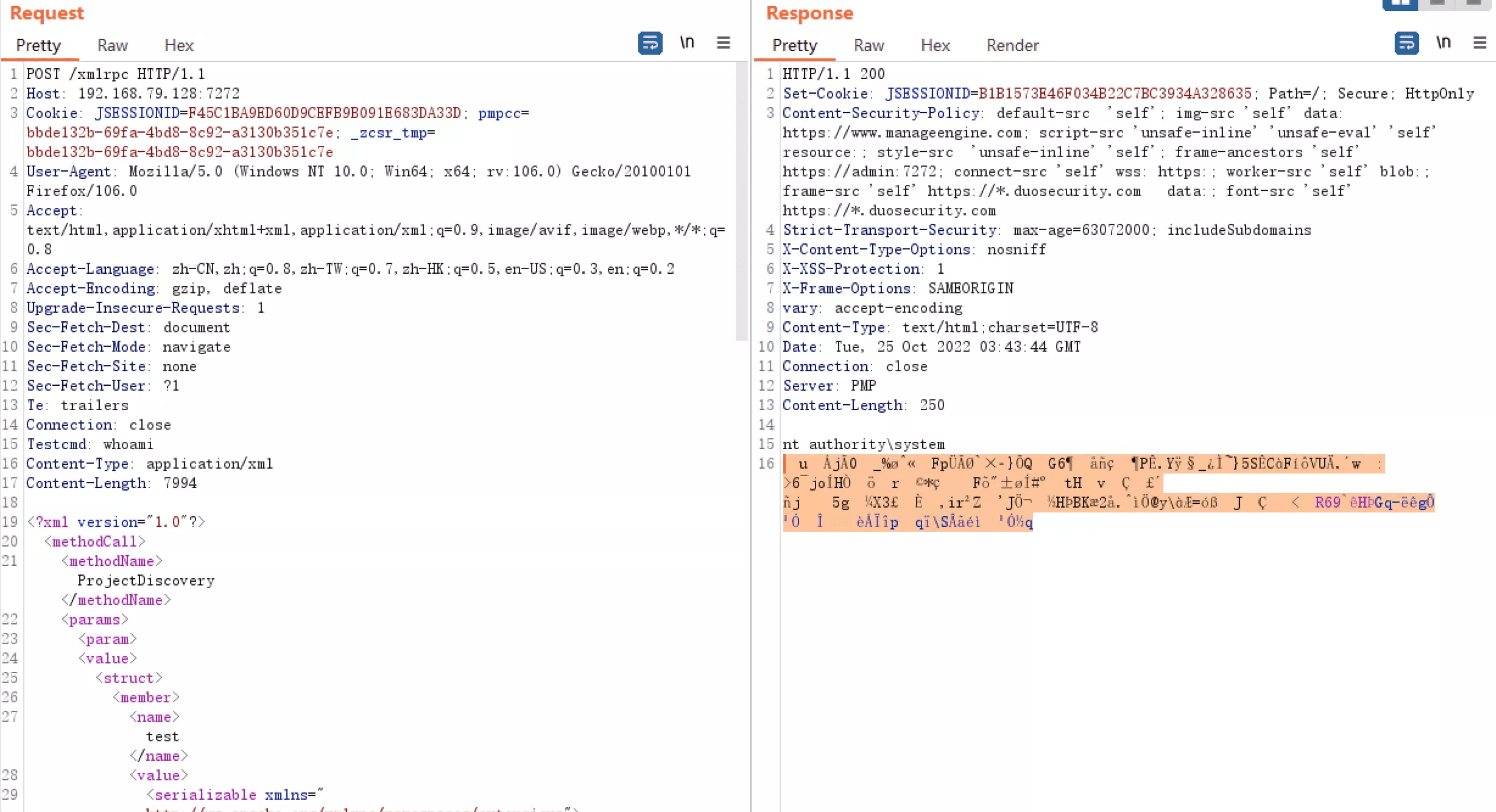Click the 'HTTP/1.1 200' response status line

(833, 74)
